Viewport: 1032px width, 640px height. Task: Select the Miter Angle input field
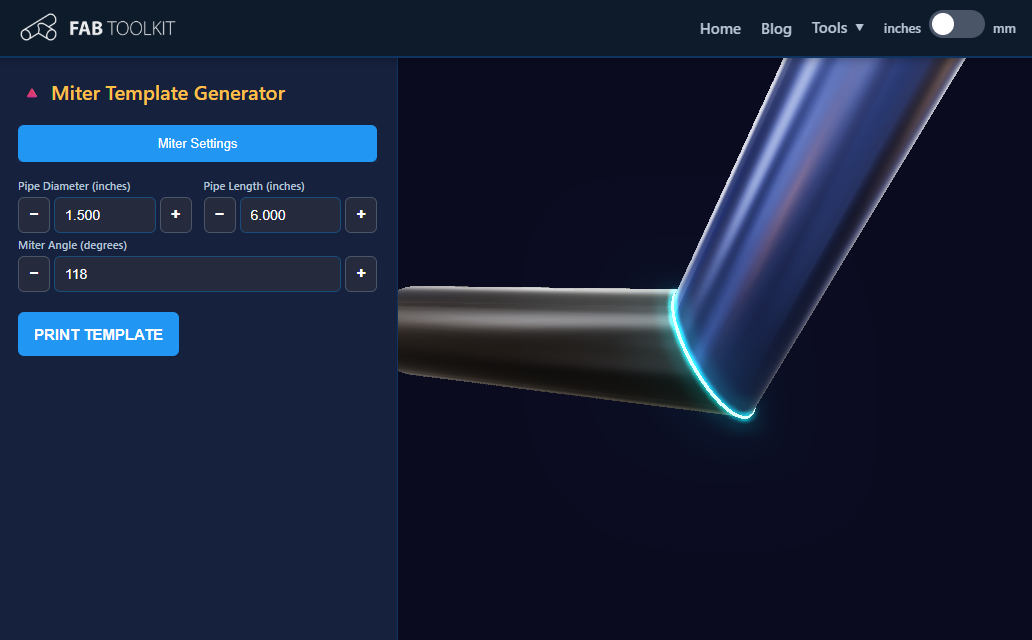click(197, 273)
